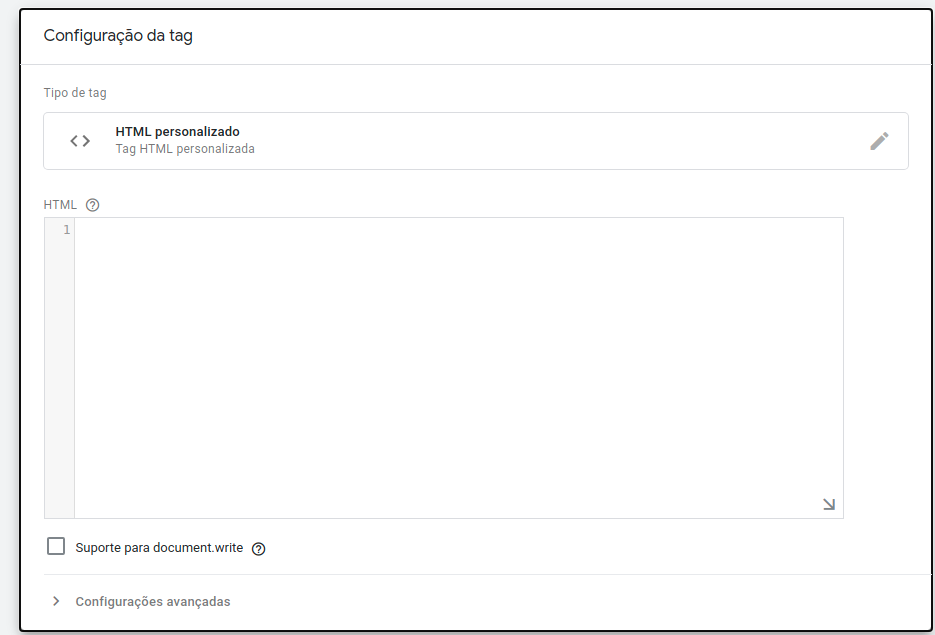The image size is (935, 635).
Task: Click the 'Suporte para document.write' label text
Action: (159, 548)
